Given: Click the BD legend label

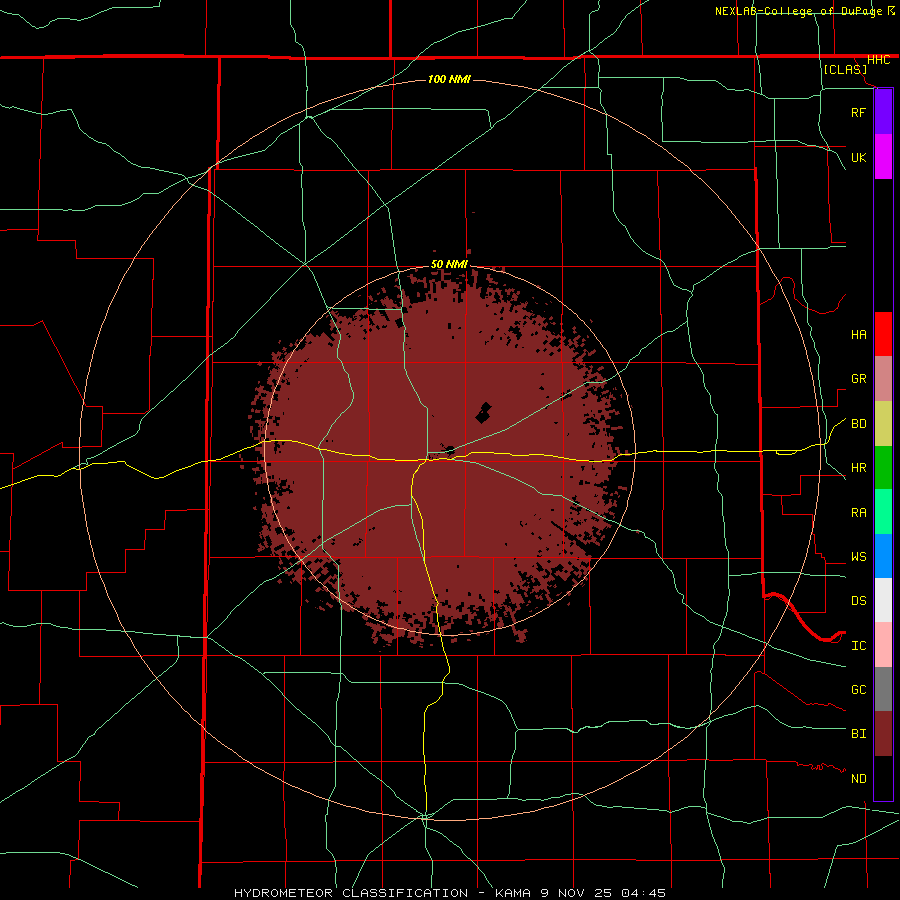Looking at the screenshot, I should click(x=858, y=424).
